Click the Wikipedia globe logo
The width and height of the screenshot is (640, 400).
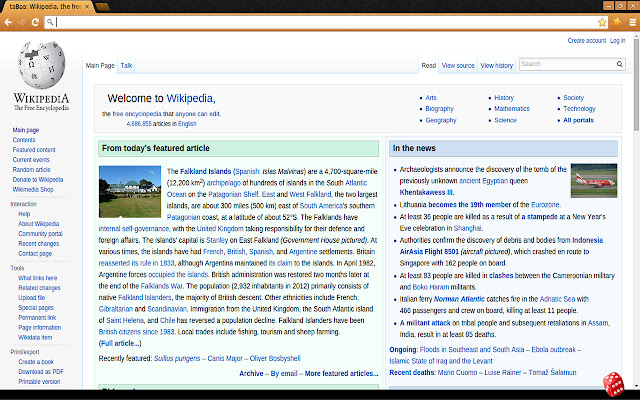(42, 65)
